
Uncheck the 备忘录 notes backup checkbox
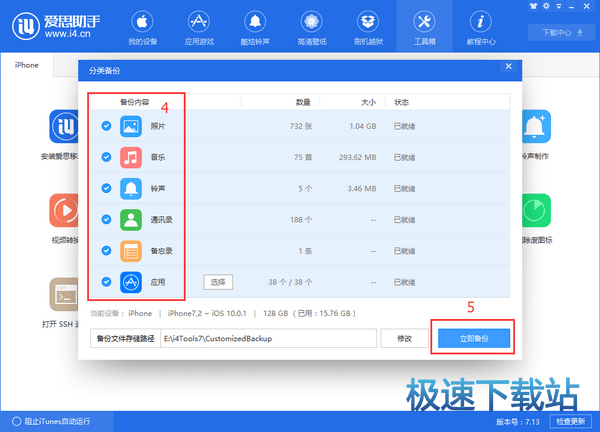[x=106, y=251]
